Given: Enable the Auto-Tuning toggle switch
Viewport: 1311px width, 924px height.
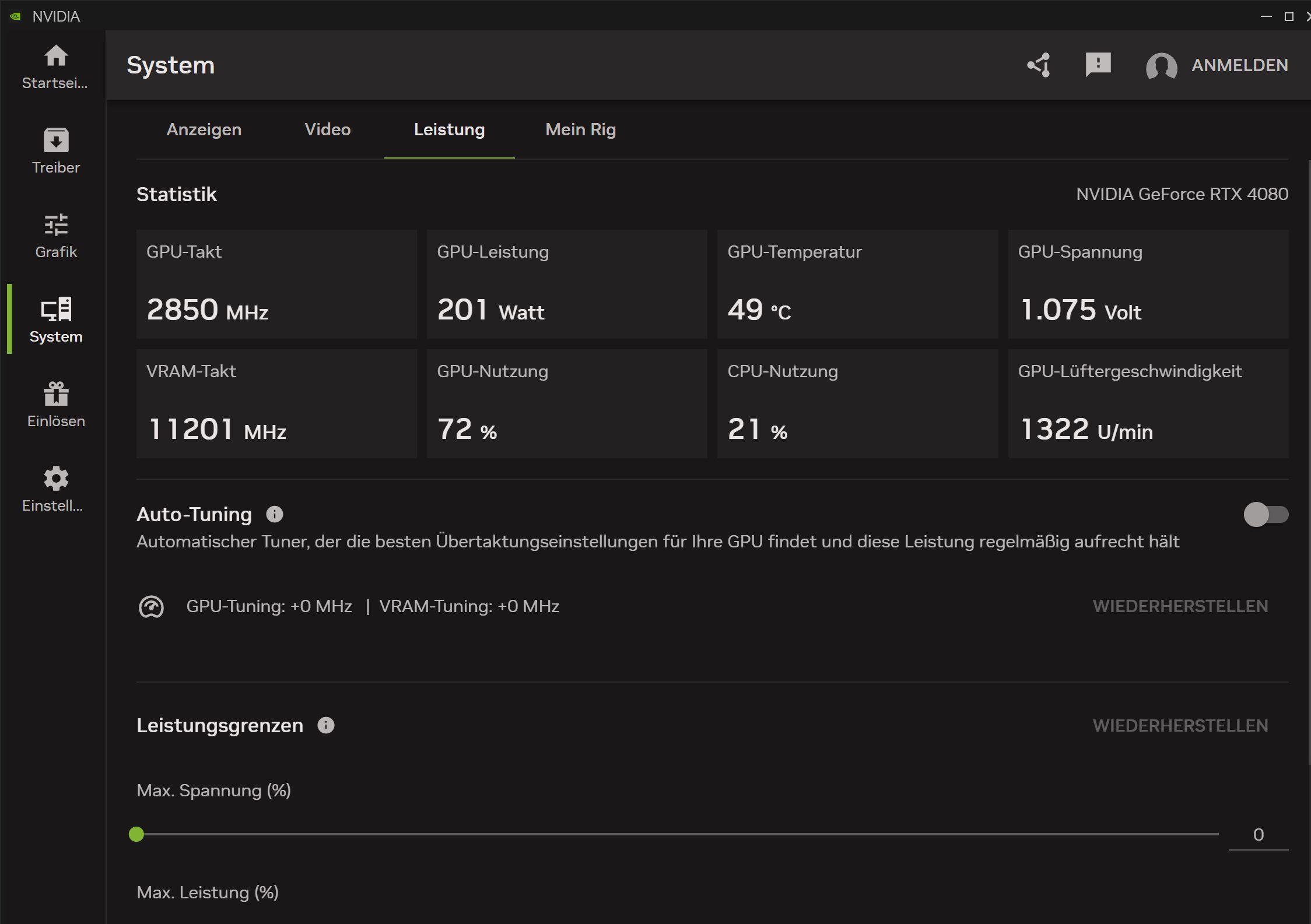Looking at the screenshot, I should click(x=1265, y=514).
